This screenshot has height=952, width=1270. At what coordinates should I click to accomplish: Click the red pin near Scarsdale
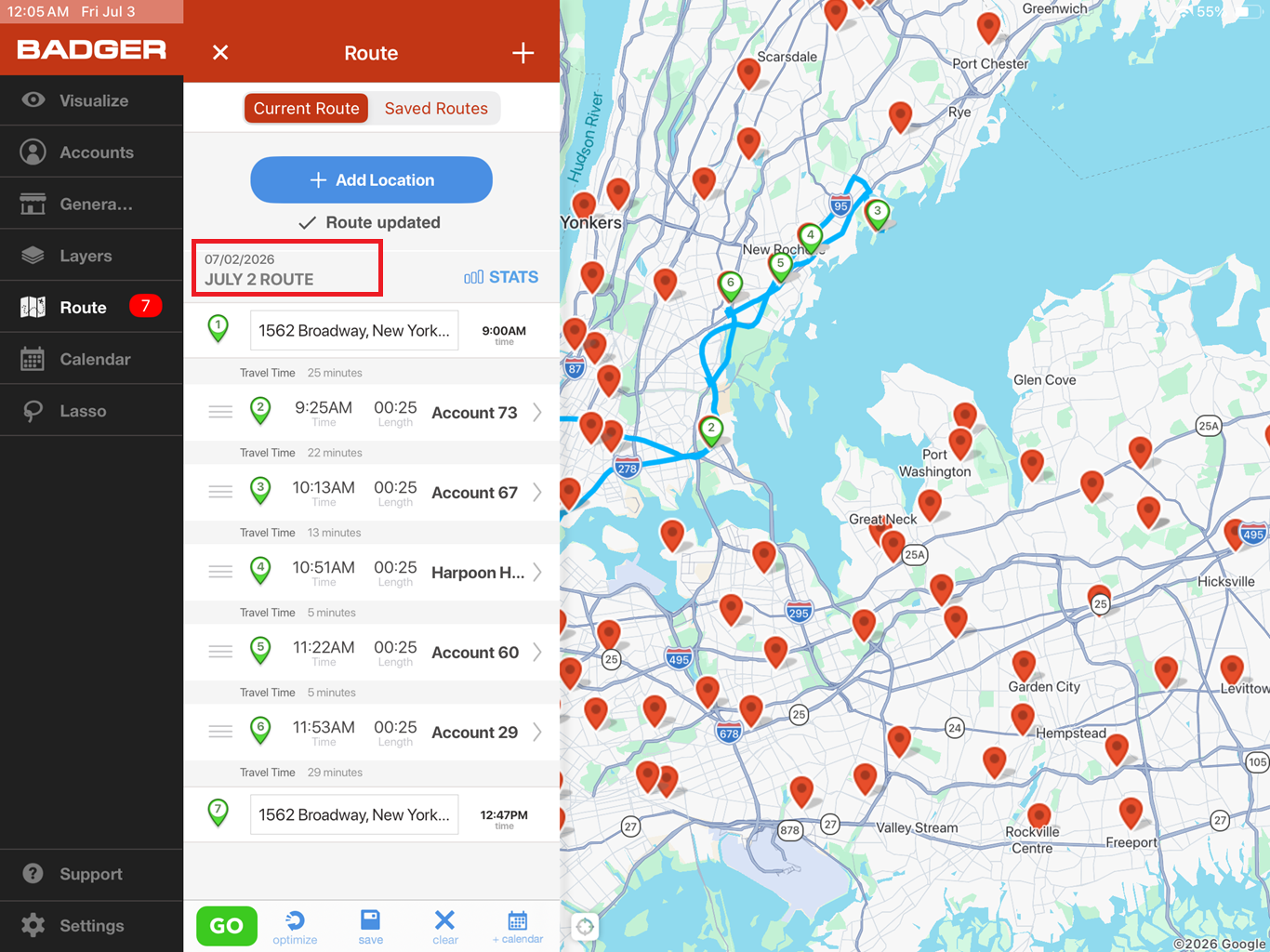point(748,73)
